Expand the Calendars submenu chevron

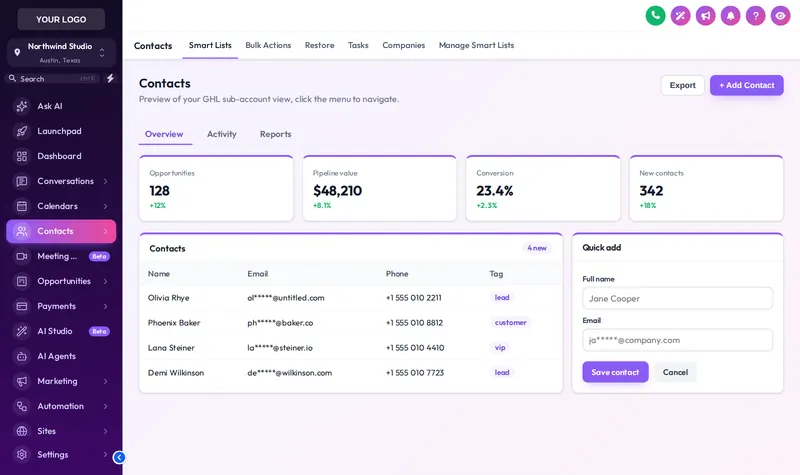[x=106, y=206]
